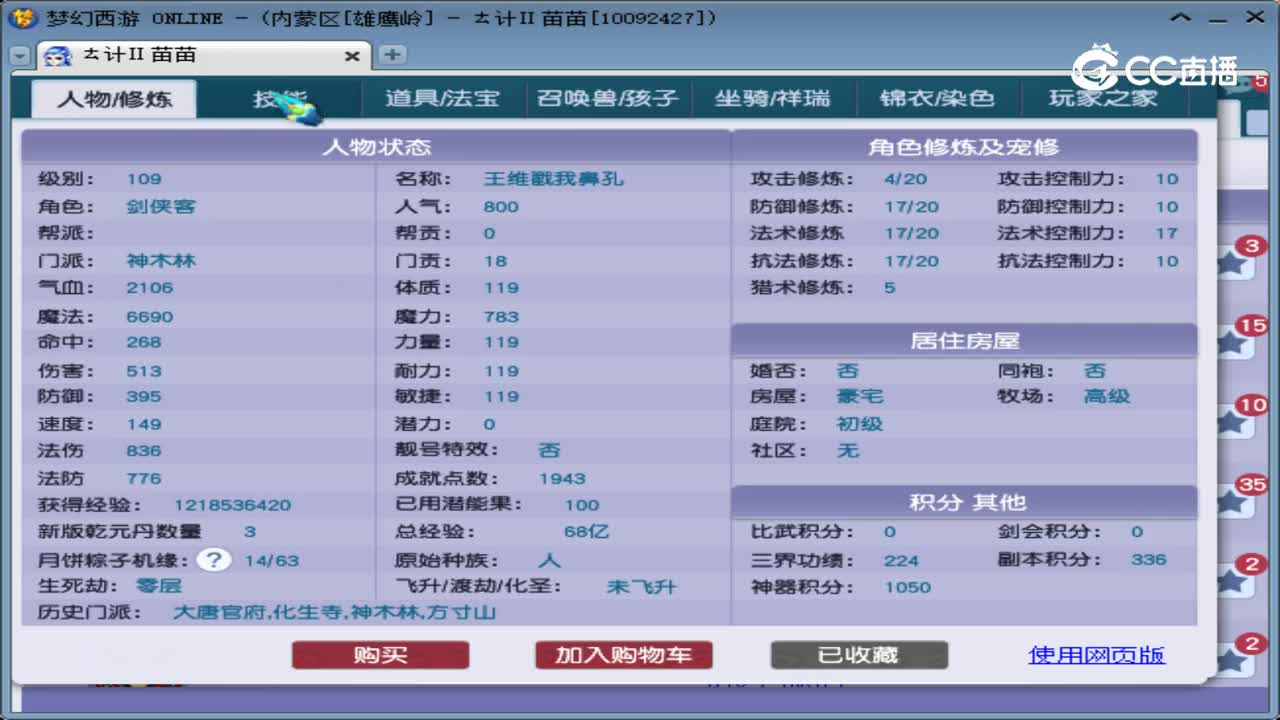
Task: Click the character avatar icon on the 去计II苗苗 tab
Action: (x=57, y=56)
